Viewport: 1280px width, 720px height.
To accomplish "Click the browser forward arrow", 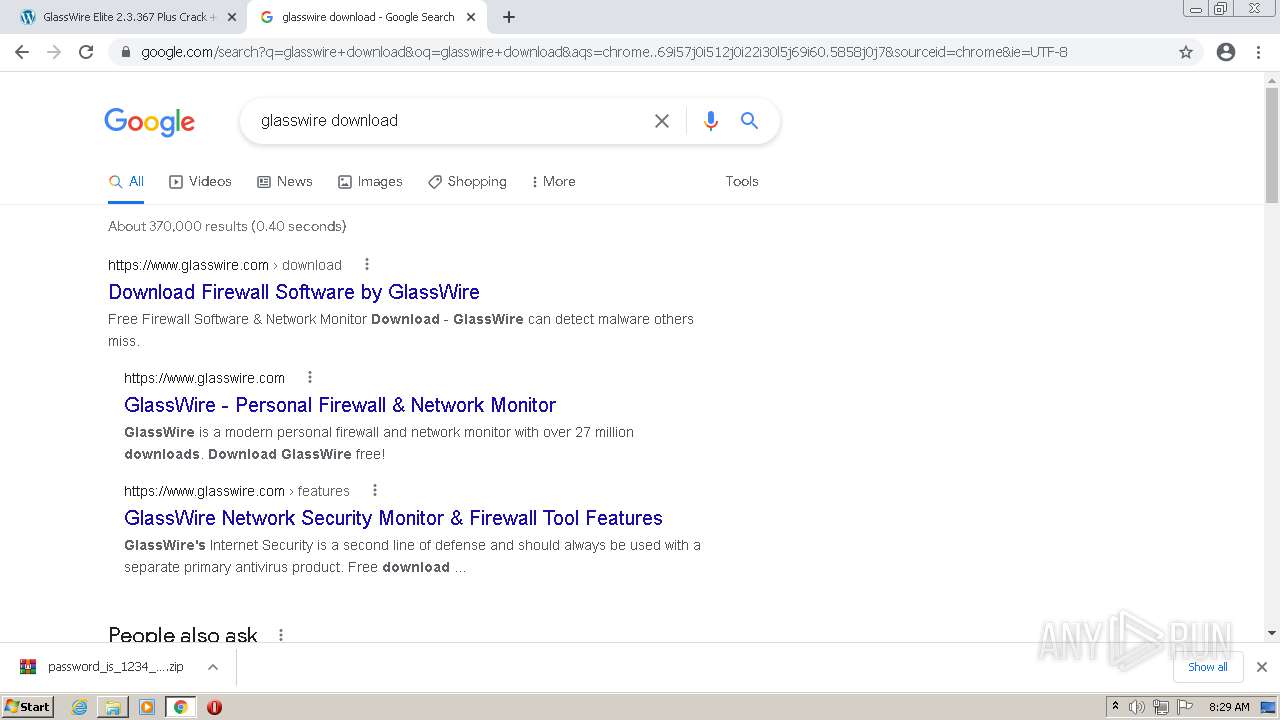I will [54, 52].
